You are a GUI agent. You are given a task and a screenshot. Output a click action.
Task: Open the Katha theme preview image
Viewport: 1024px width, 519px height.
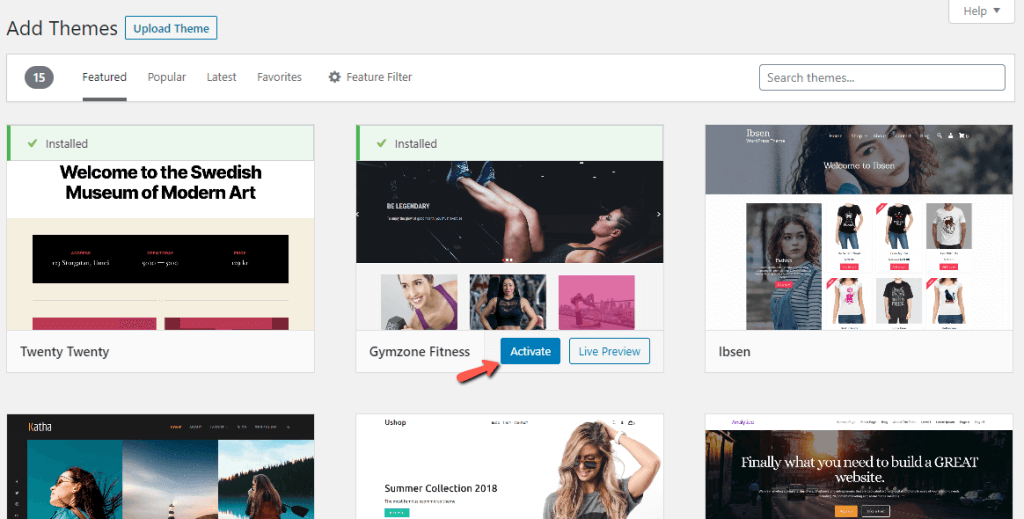(x=161, y=466)
